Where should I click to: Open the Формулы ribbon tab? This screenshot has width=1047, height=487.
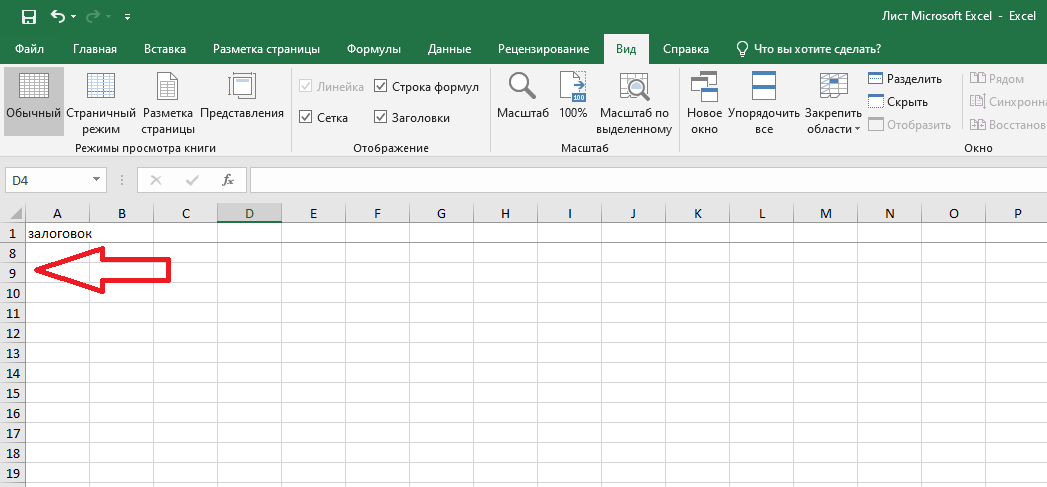coord(374,49)
